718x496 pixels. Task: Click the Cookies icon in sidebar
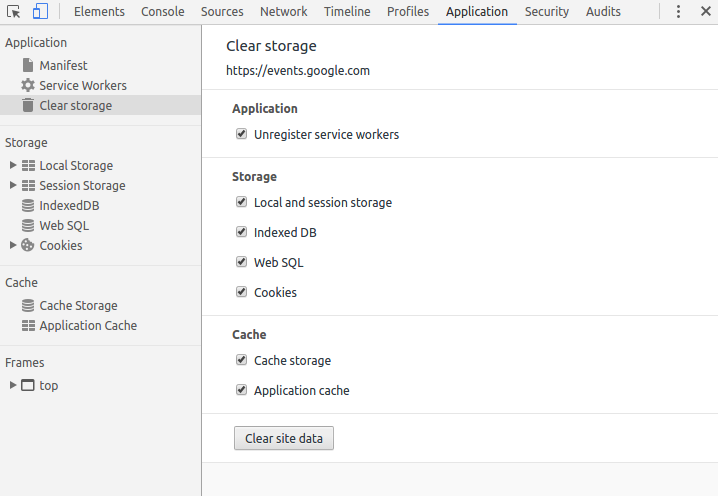[28, 246]
